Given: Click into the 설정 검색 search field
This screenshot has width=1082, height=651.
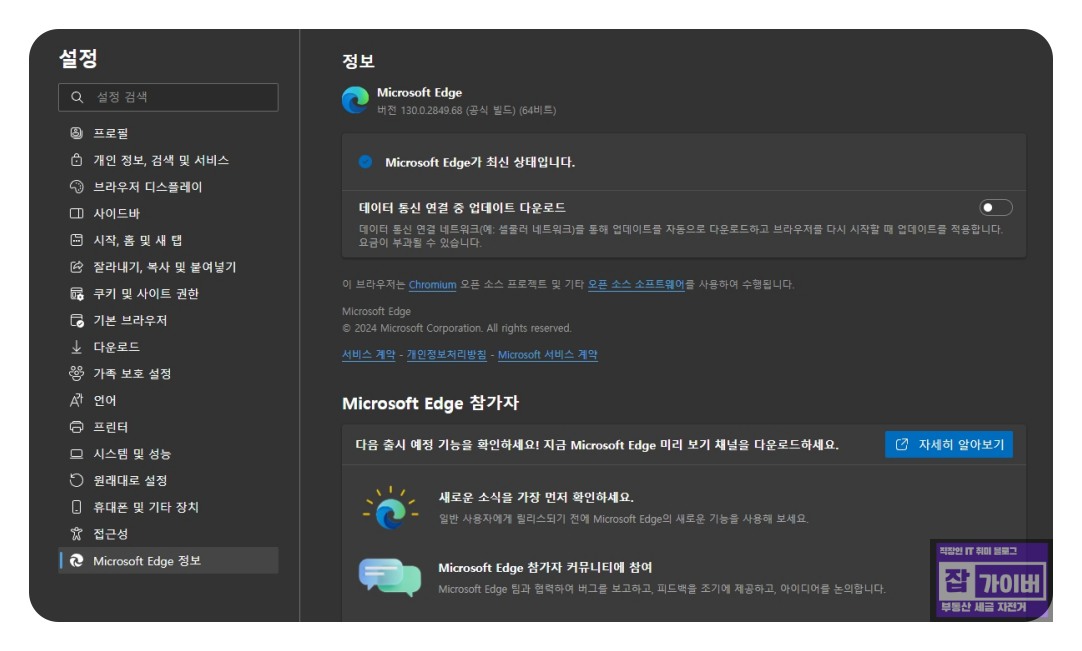Looking at the screenshot, I should tap(168, 97).
